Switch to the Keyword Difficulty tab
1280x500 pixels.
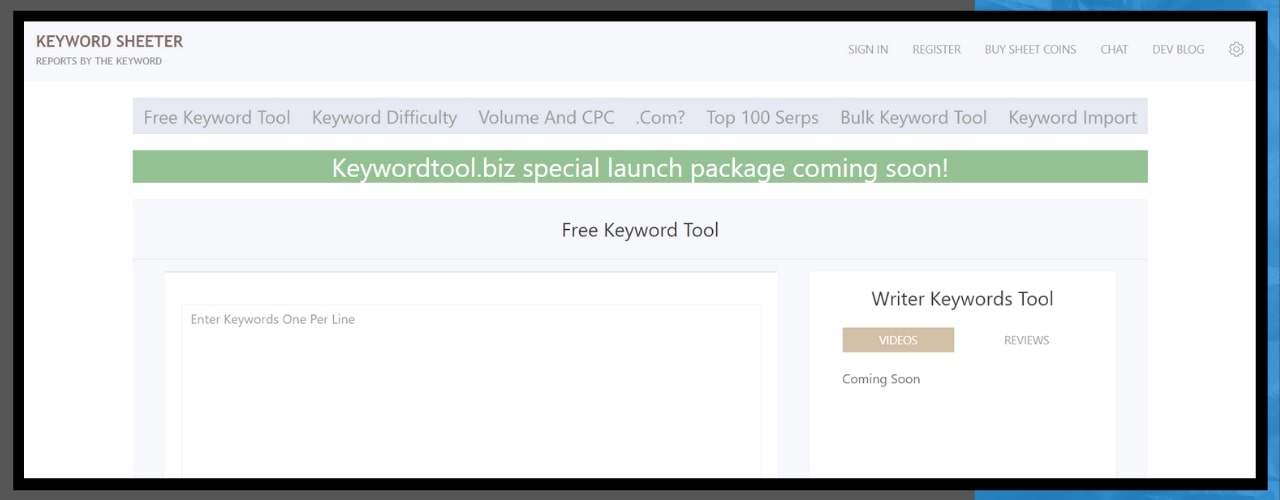click(384, 117)
